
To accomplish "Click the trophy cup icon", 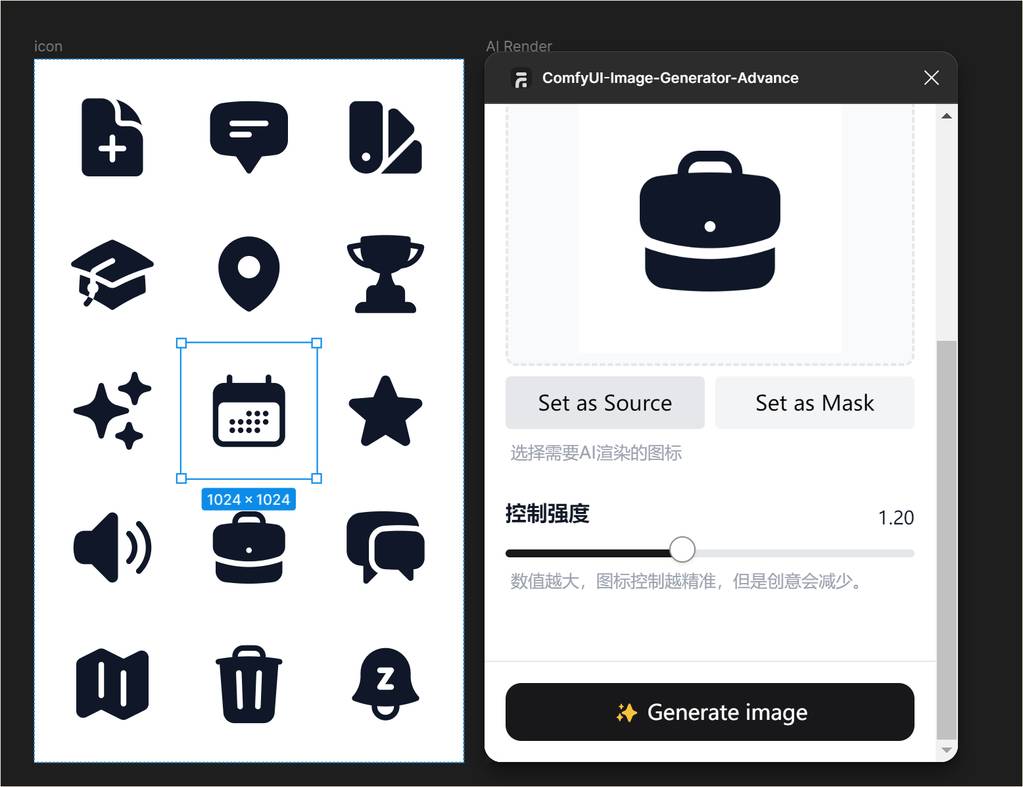I will coord(385,273).
